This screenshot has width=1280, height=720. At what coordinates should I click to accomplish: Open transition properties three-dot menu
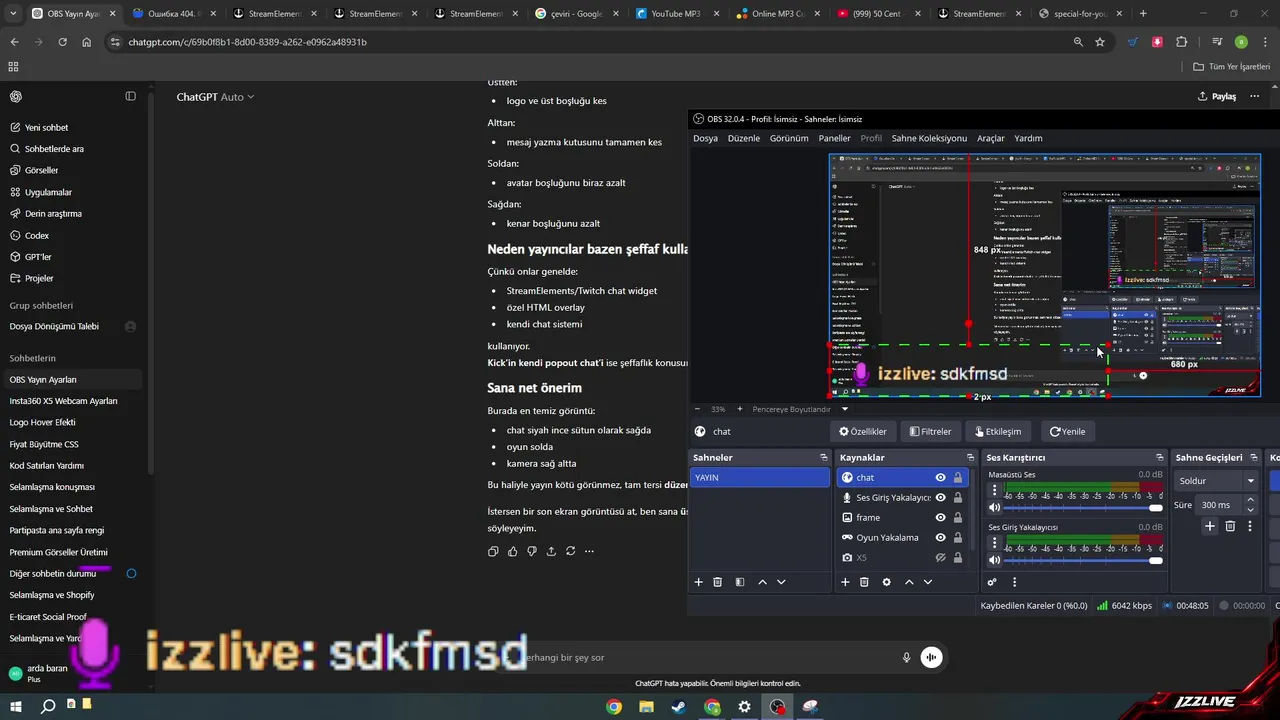[x=1250, y=526]
